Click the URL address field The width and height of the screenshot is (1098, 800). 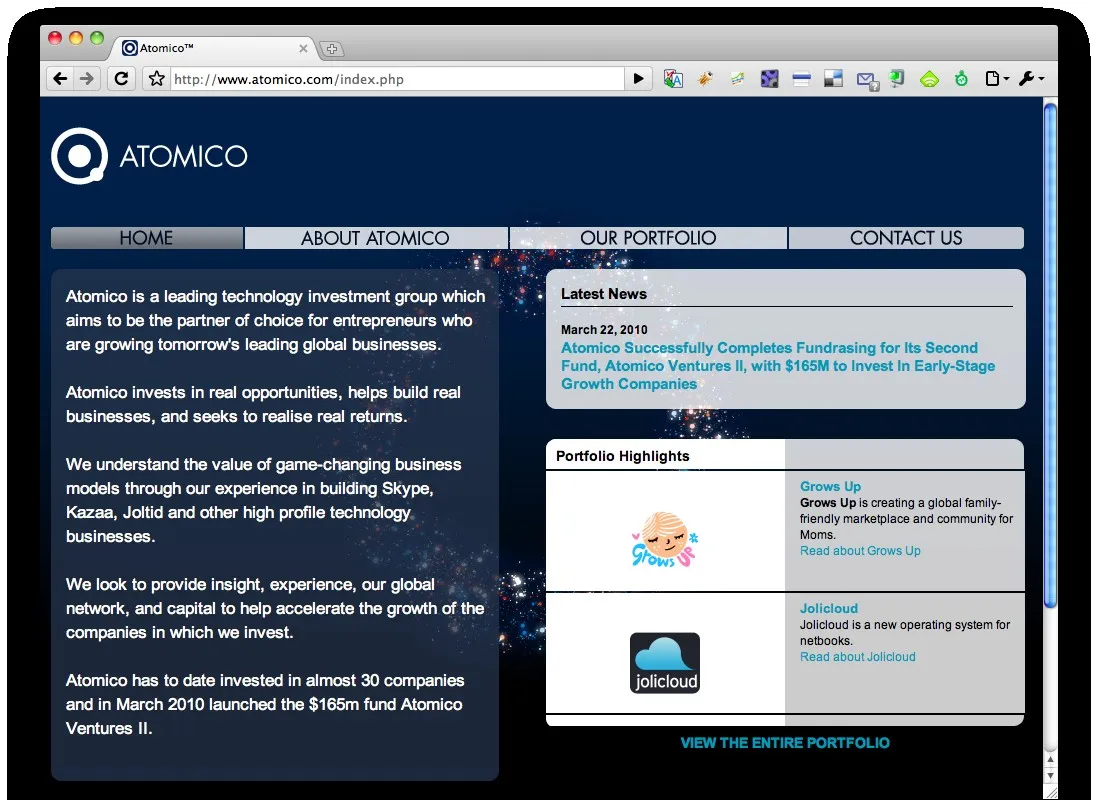[396, 79]
